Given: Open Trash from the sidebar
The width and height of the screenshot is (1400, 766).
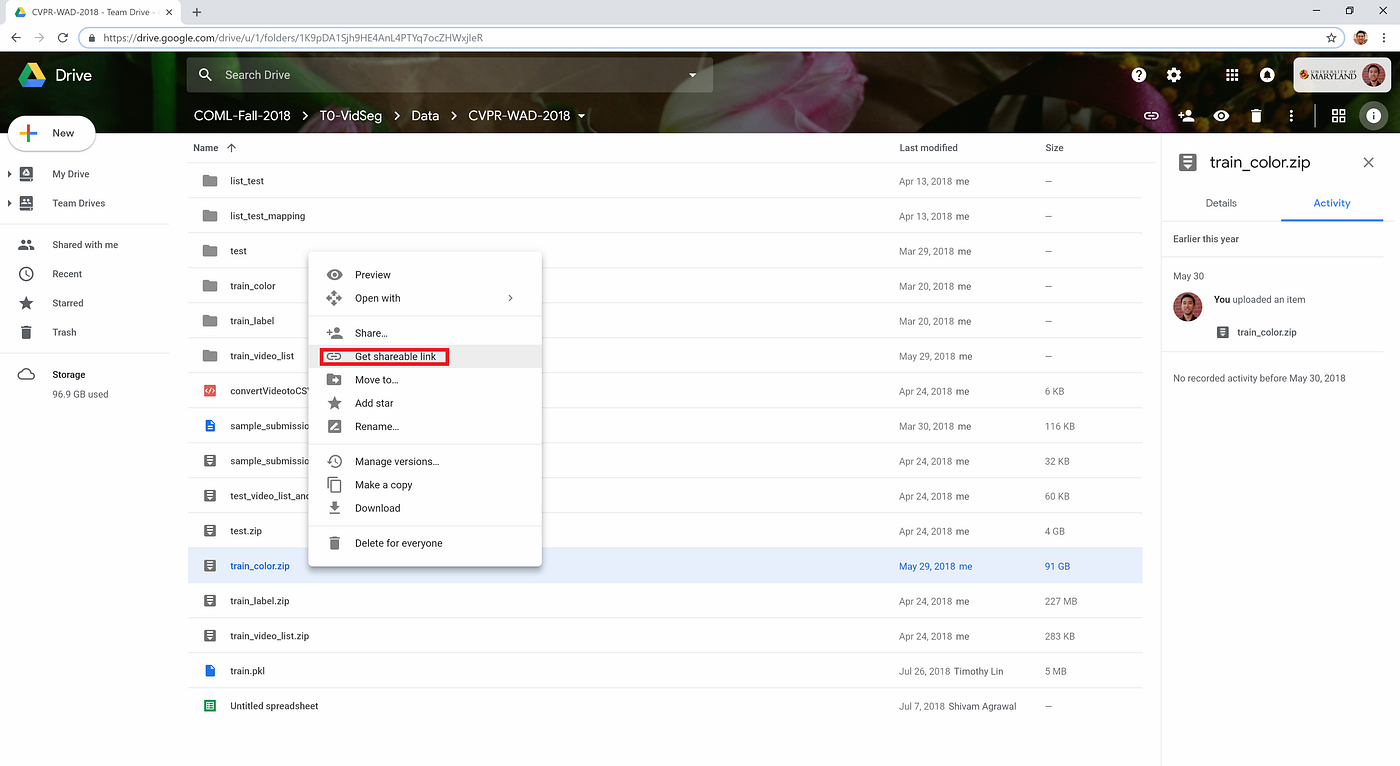Looking at the screenshot, I should (64, 332).
